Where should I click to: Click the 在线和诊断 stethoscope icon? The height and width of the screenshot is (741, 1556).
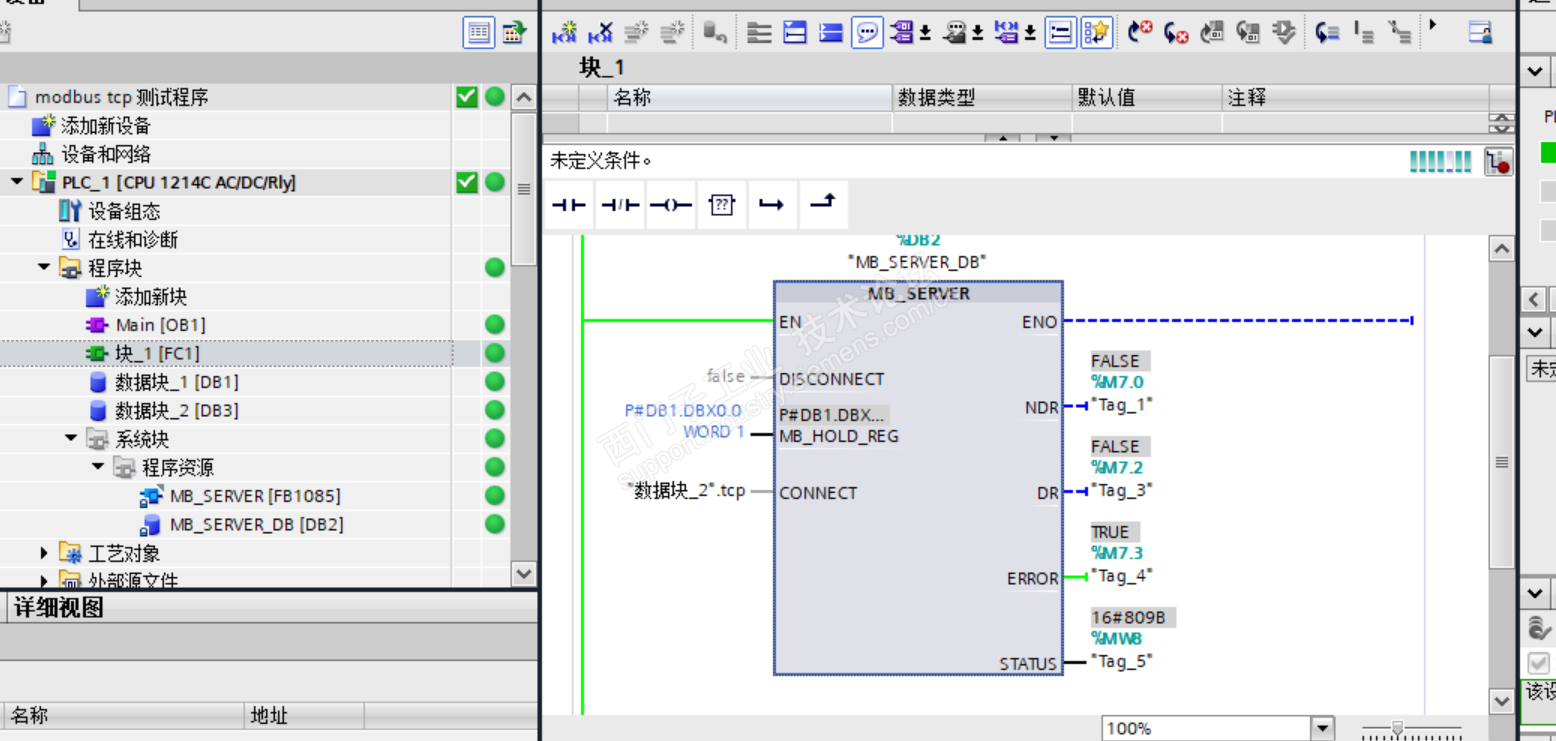tap(69, 240)
